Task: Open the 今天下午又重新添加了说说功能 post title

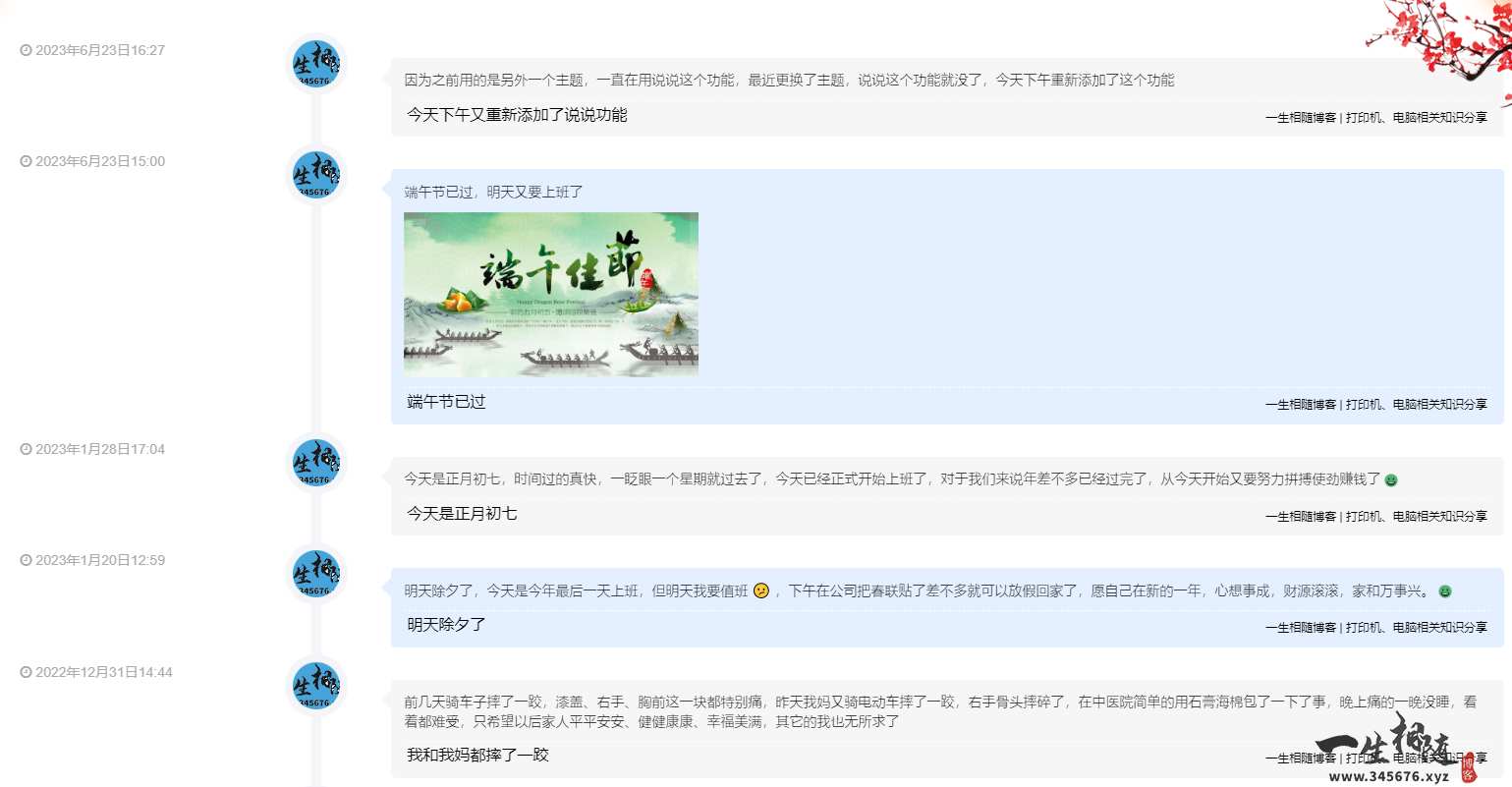Action: 519,115
